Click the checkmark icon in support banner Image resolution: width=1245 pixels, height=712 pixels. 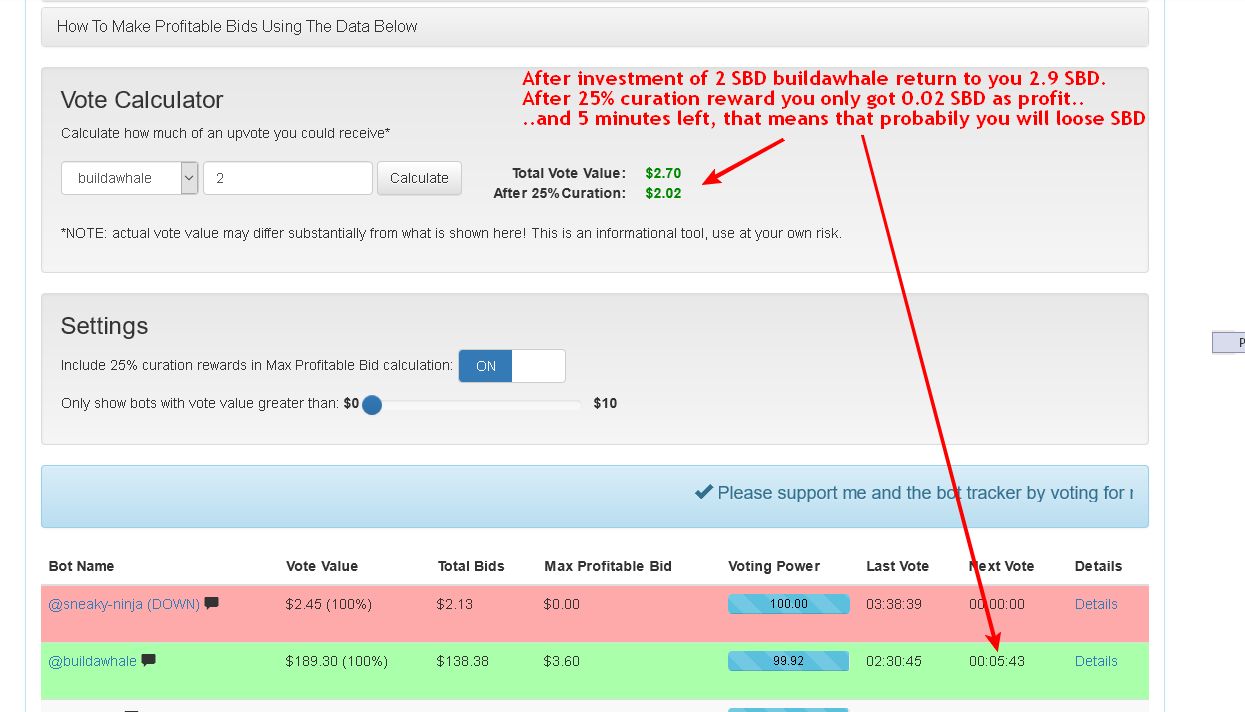point(703,492)
